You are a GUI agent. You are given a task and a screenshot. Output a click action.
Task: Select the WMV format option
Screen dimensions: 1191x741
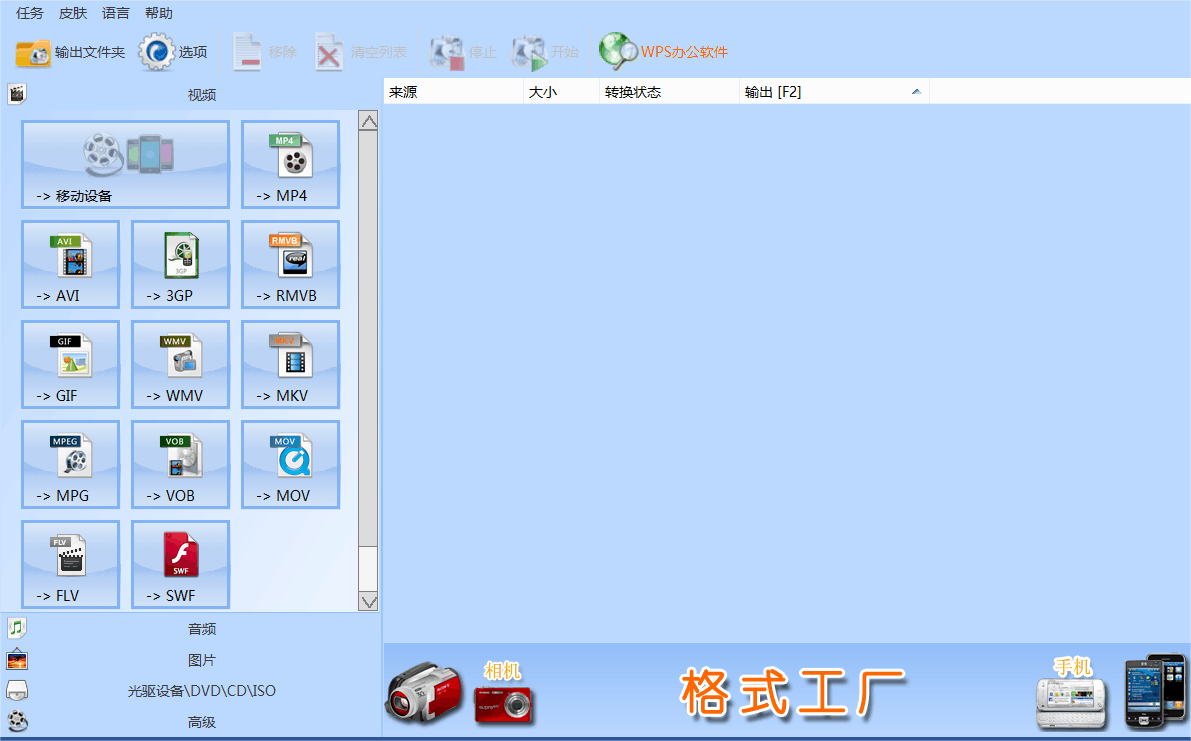[180, 364]
